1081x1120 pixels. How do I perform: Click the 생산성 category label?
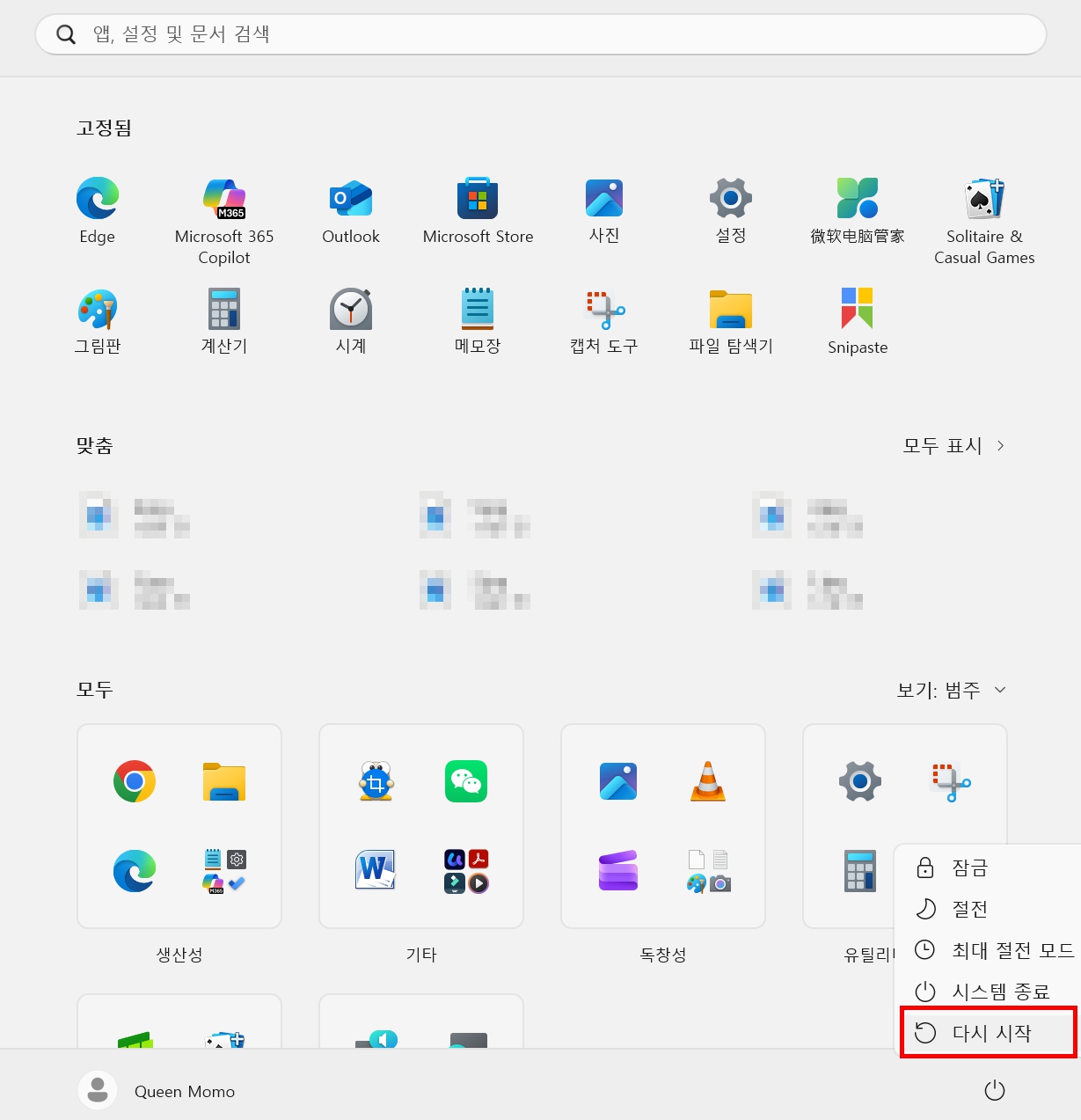coord(179,955)
